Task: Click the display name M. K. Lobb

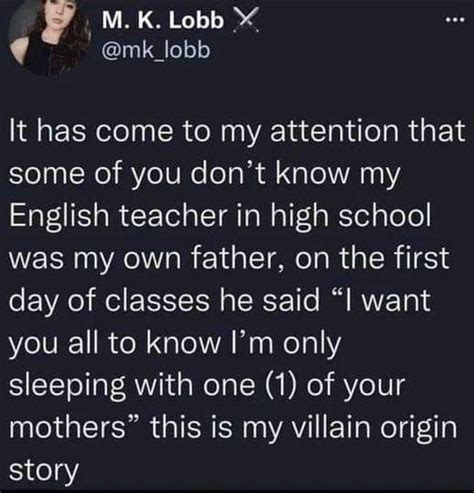Action: pyautogui.click(x=163, y=21)
